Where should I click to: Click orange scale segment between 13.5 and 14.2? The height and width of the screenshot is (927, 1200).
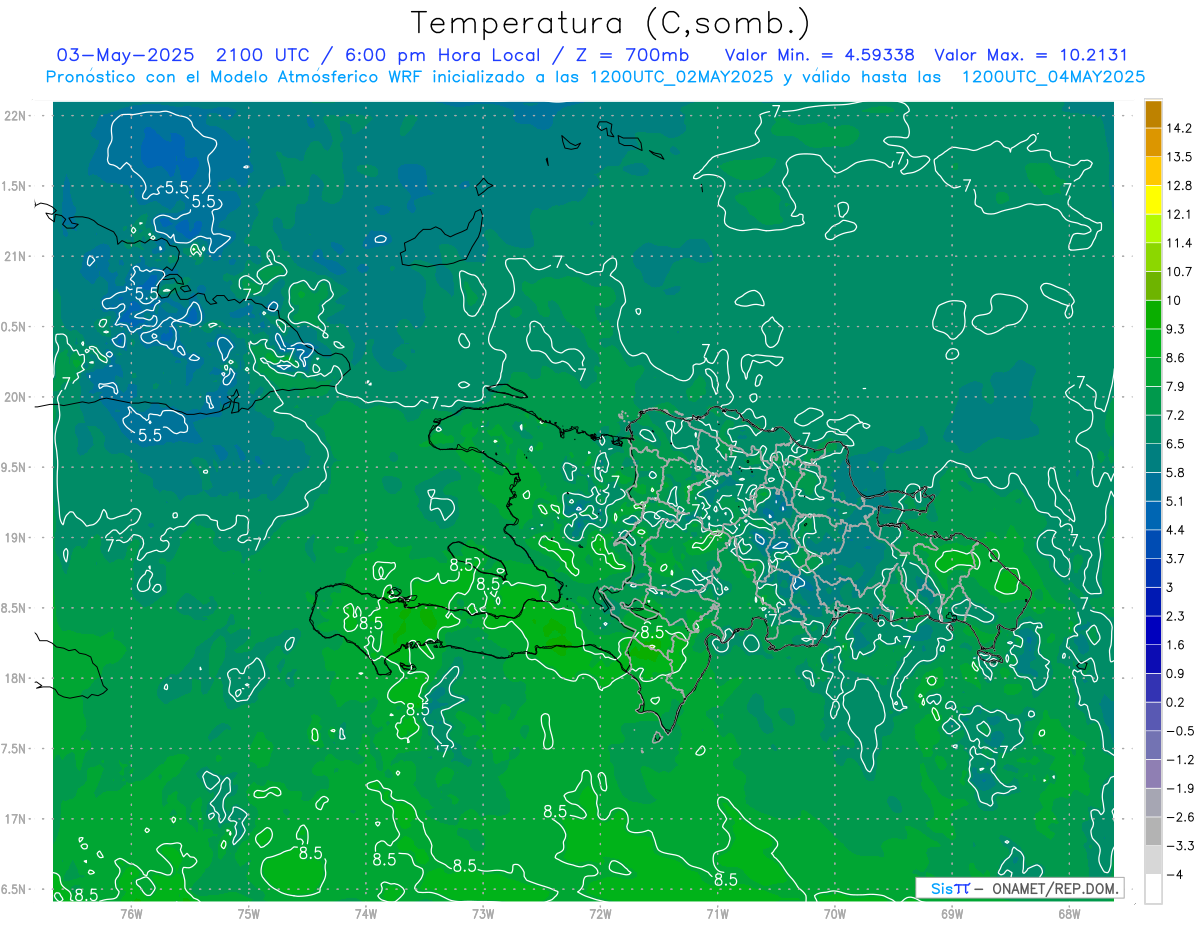(x=1153, y=143)
